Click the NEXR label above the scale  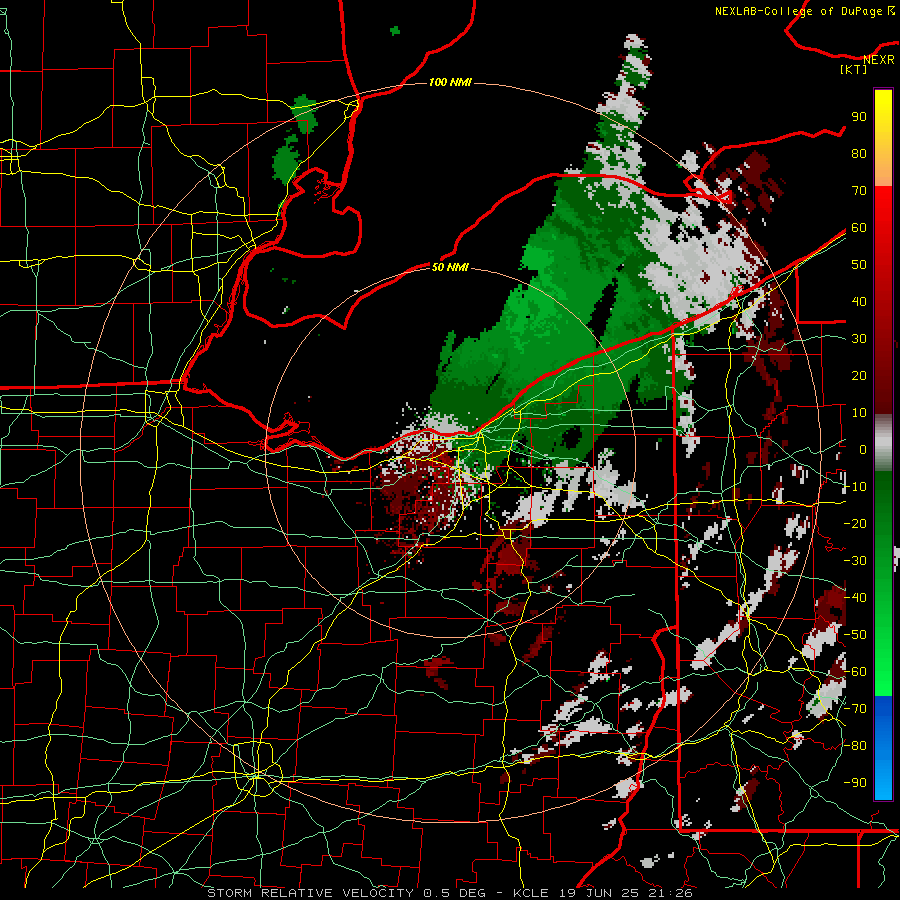point(878,60)
